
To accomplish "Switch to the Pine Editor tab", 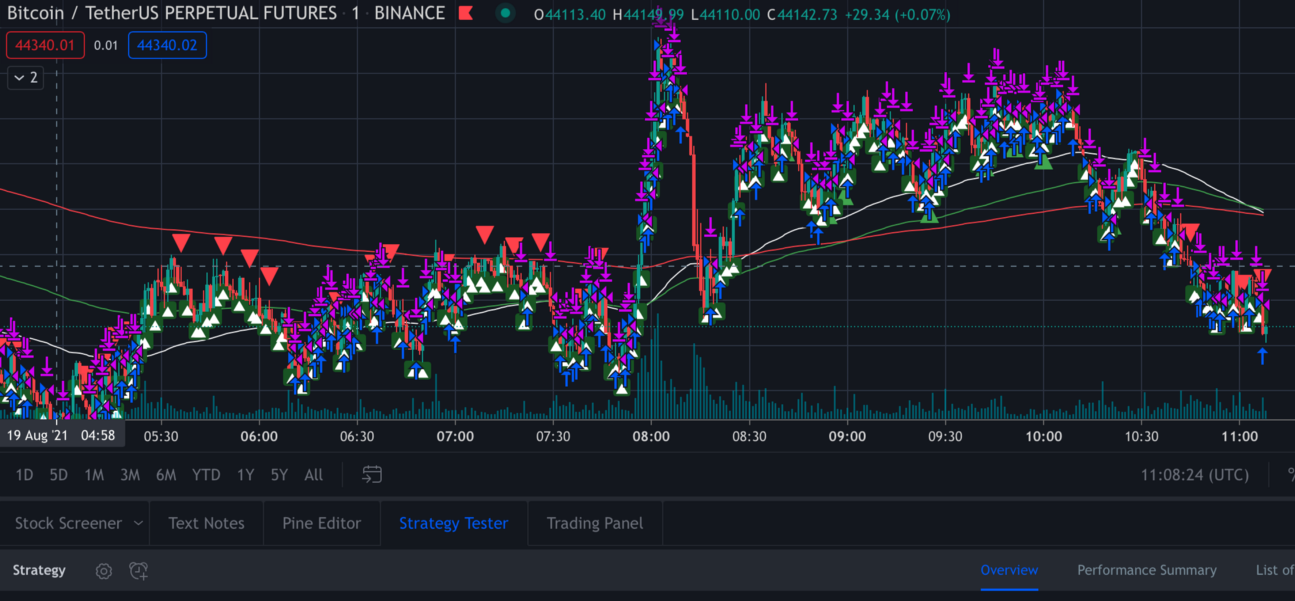I will tap(321, 523).
